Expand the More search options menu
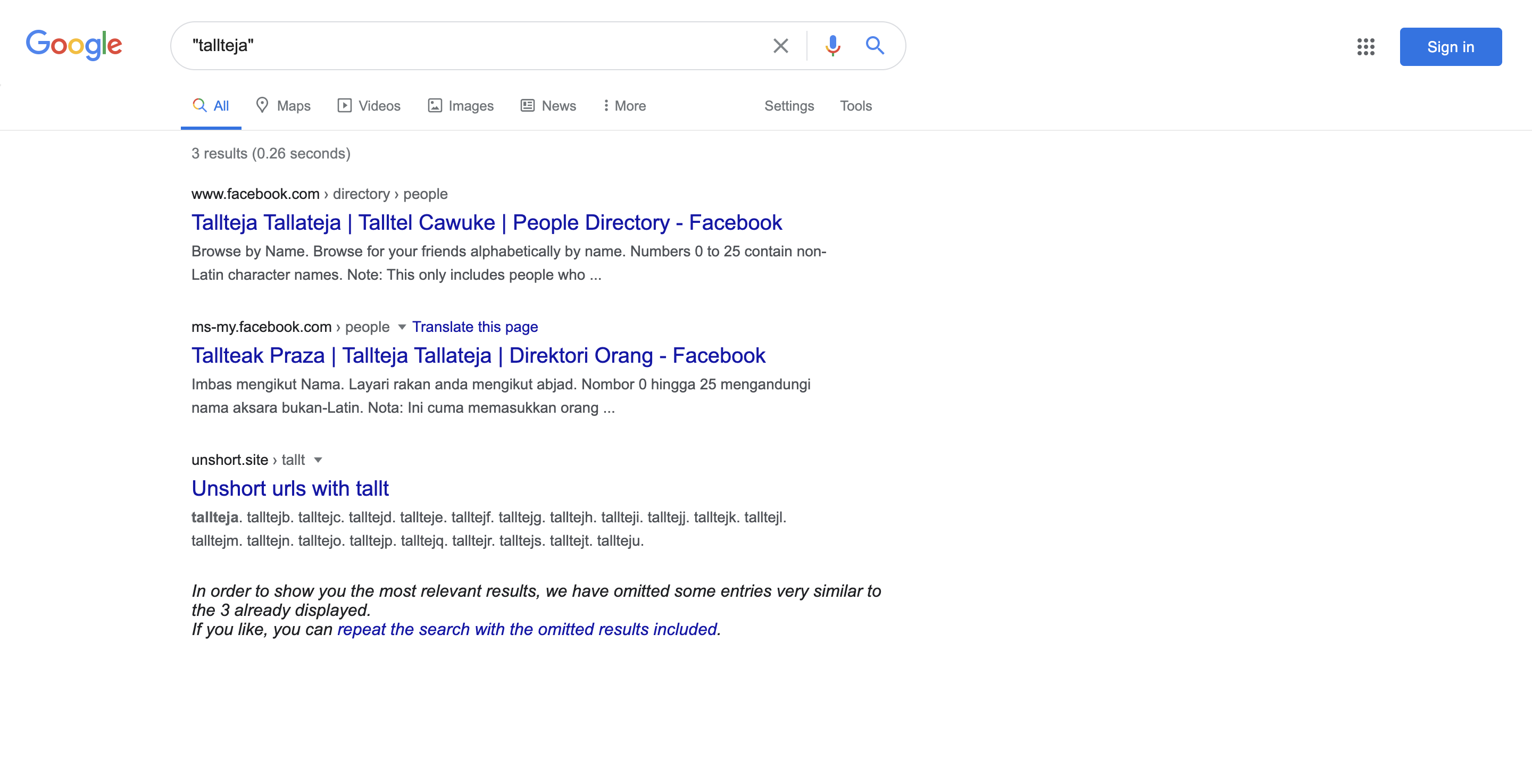This screenshot has width=1532, height=784. 624,106
